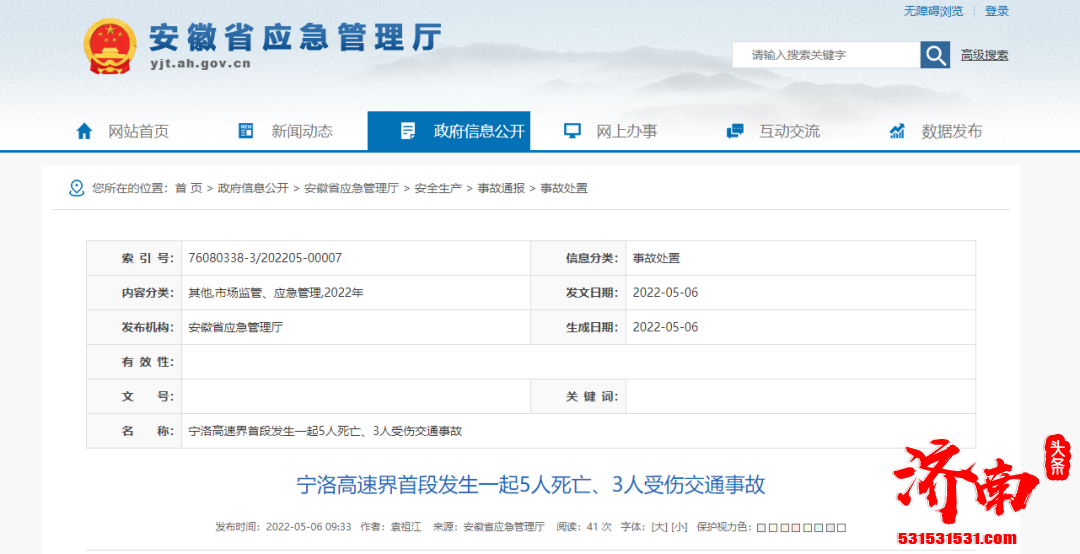Click the magnifier search button

click(x=935, y=55)
